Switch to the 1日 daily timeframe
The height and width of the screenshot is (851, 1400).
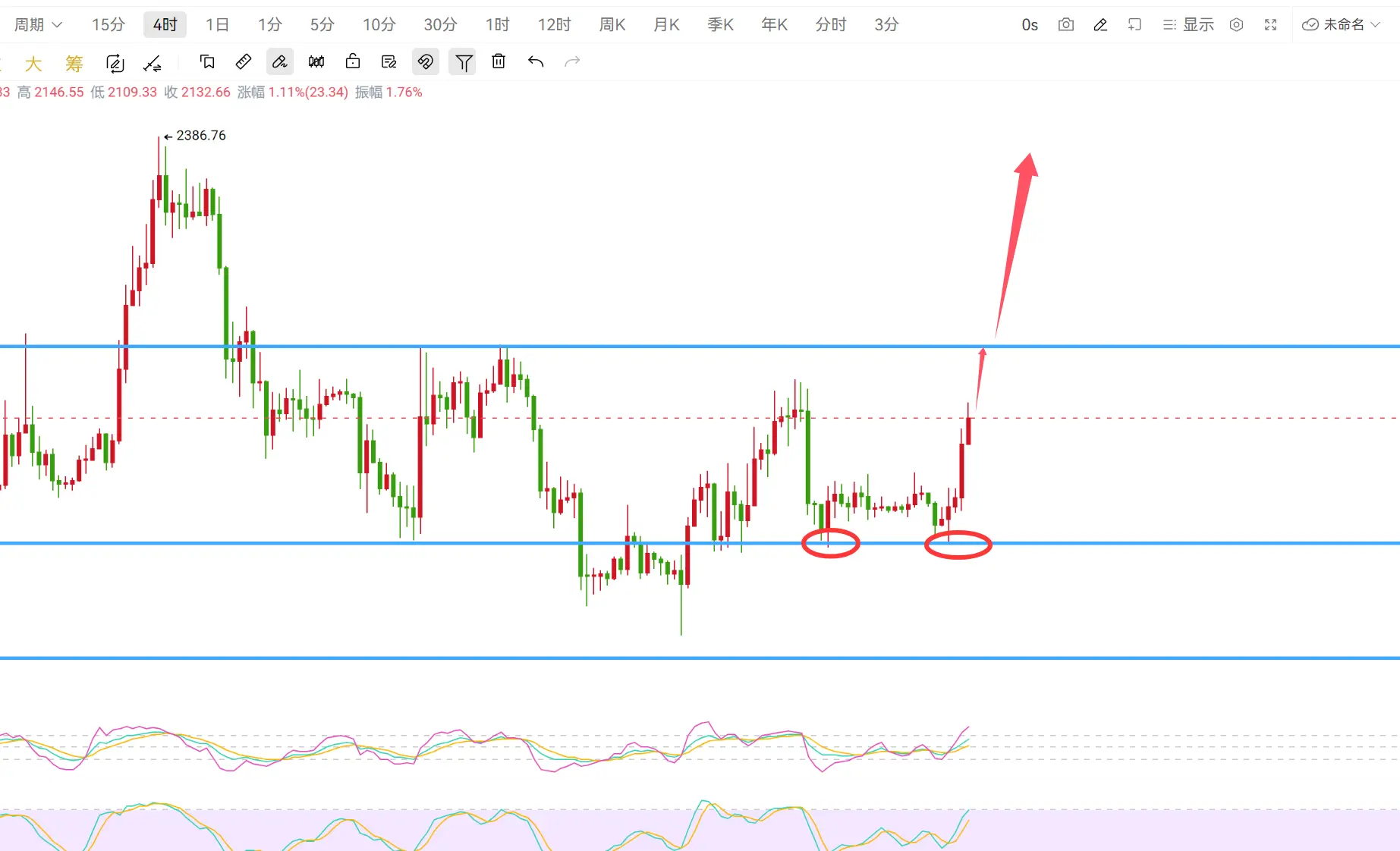pos(217,25)
